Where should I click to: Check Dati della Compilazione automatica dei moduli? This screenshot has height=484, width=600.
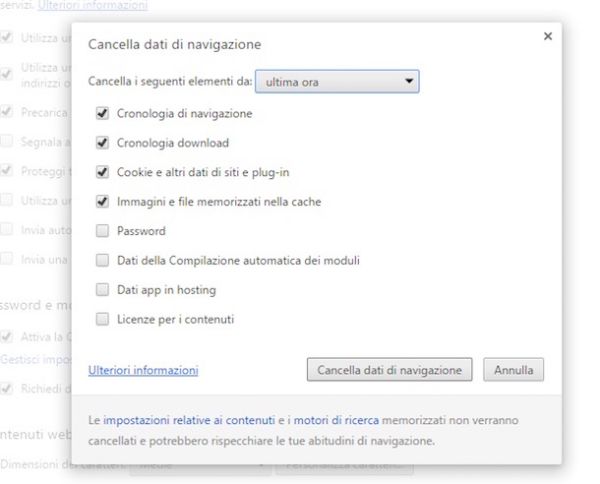[x=102, y=260]
